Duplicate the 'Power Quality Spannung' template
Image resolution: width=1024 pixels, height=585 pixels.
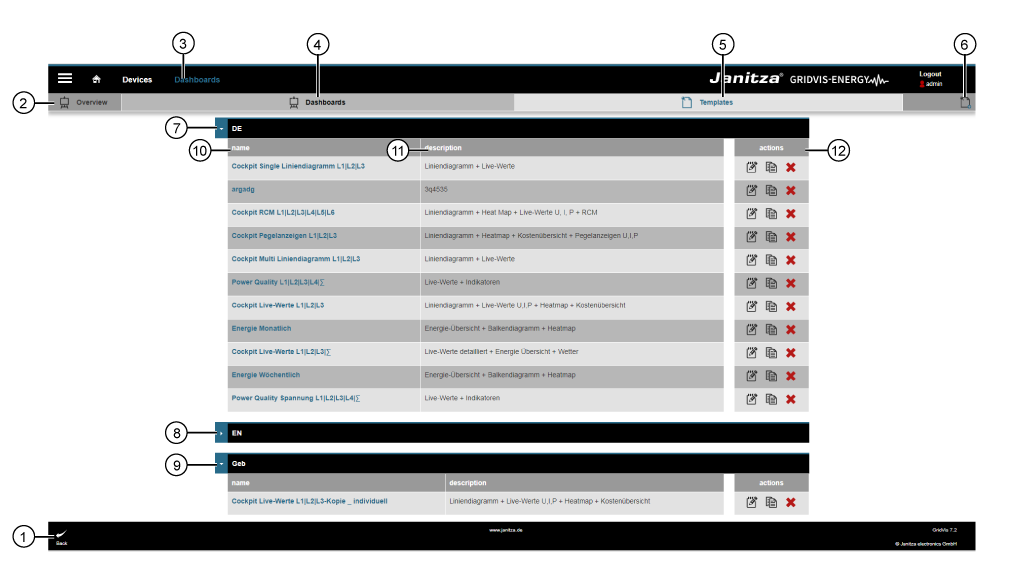(771, 400)
